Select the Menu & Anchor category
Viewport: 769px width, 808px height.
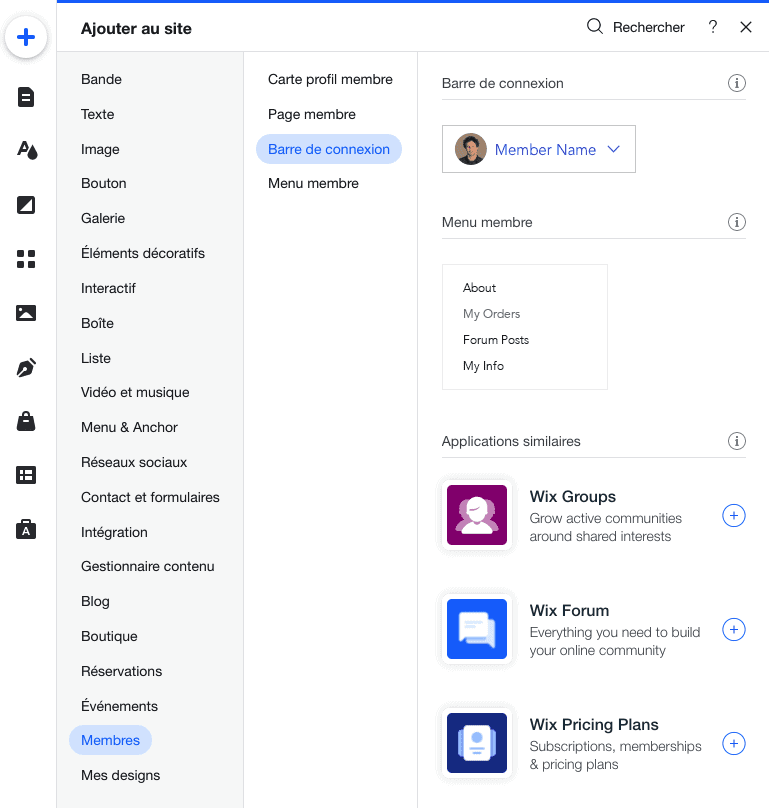click(129, 428)
